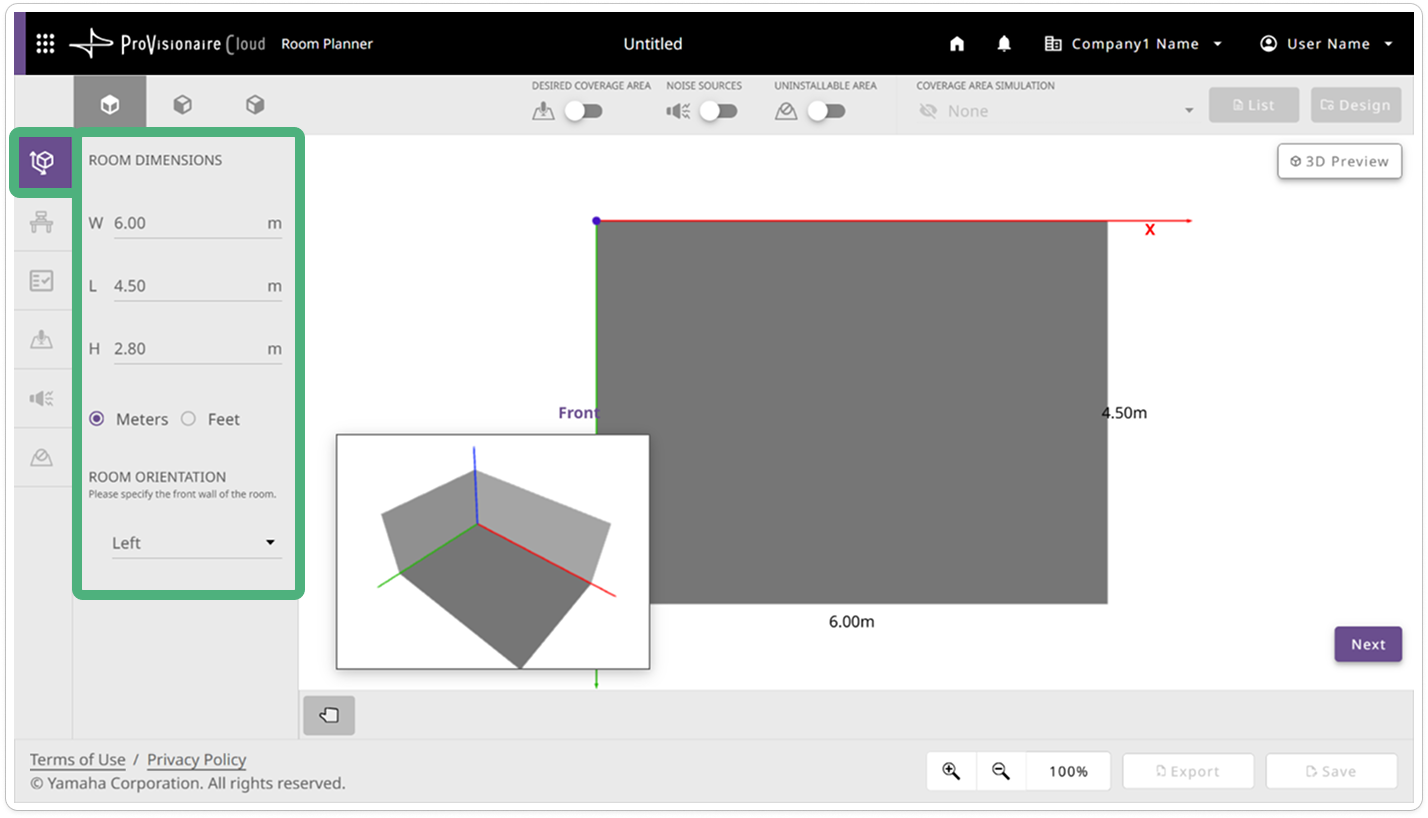Screen dimensions: 1428x818
Task: Click the 3D room thumbnail preview
Action: tap(493, 551)
